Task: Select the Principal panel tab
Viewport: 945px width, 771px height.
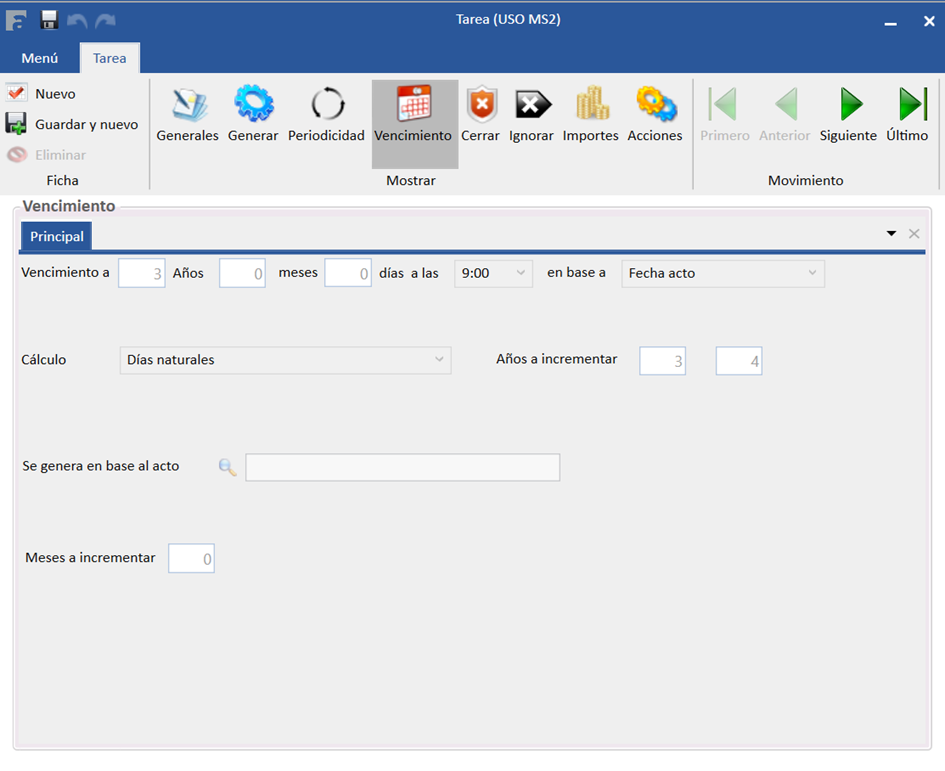Action: [x=57, y=236]
